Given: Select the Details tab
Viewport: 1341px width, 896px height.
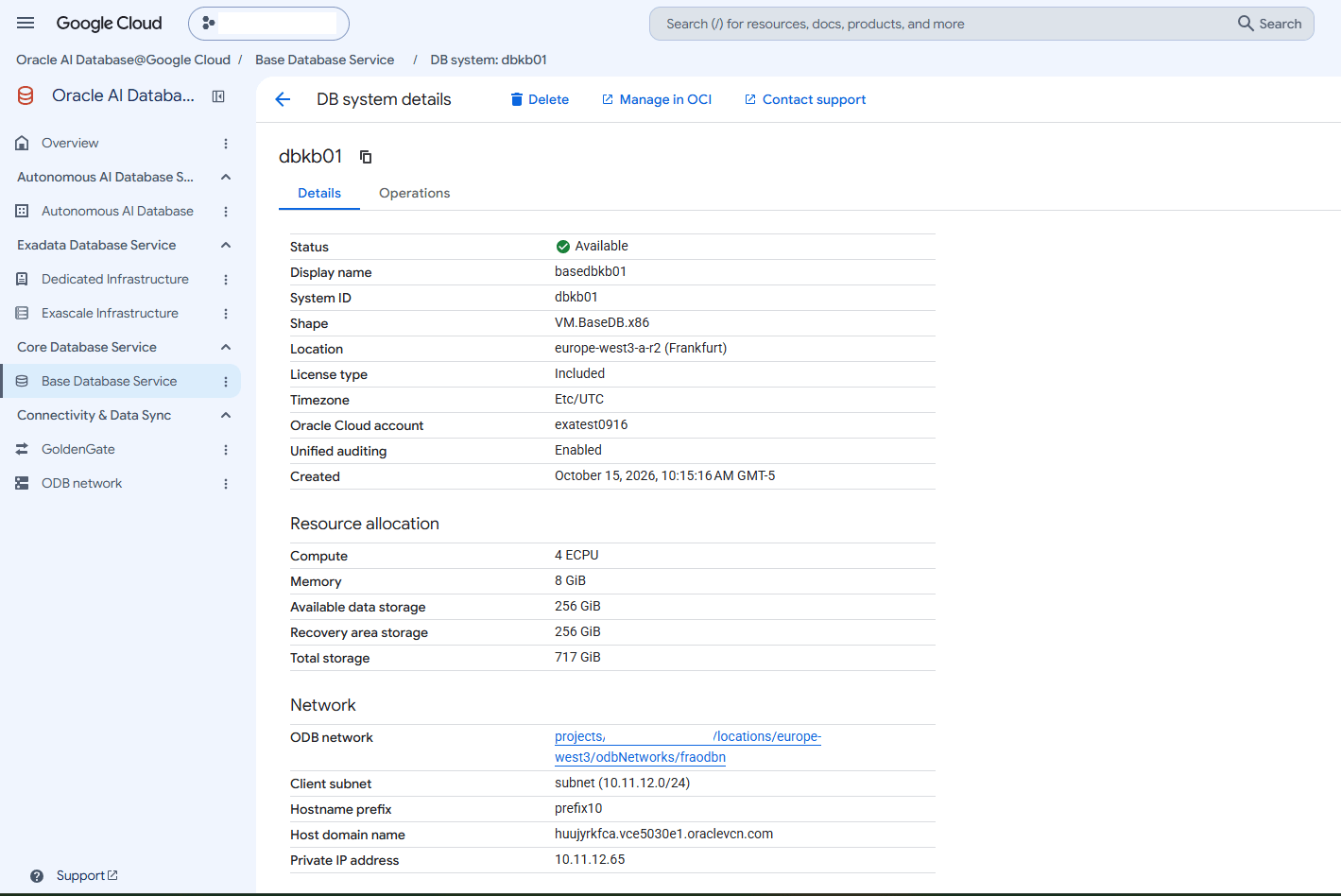Looking at the screenshot, I should click(319, 193).
